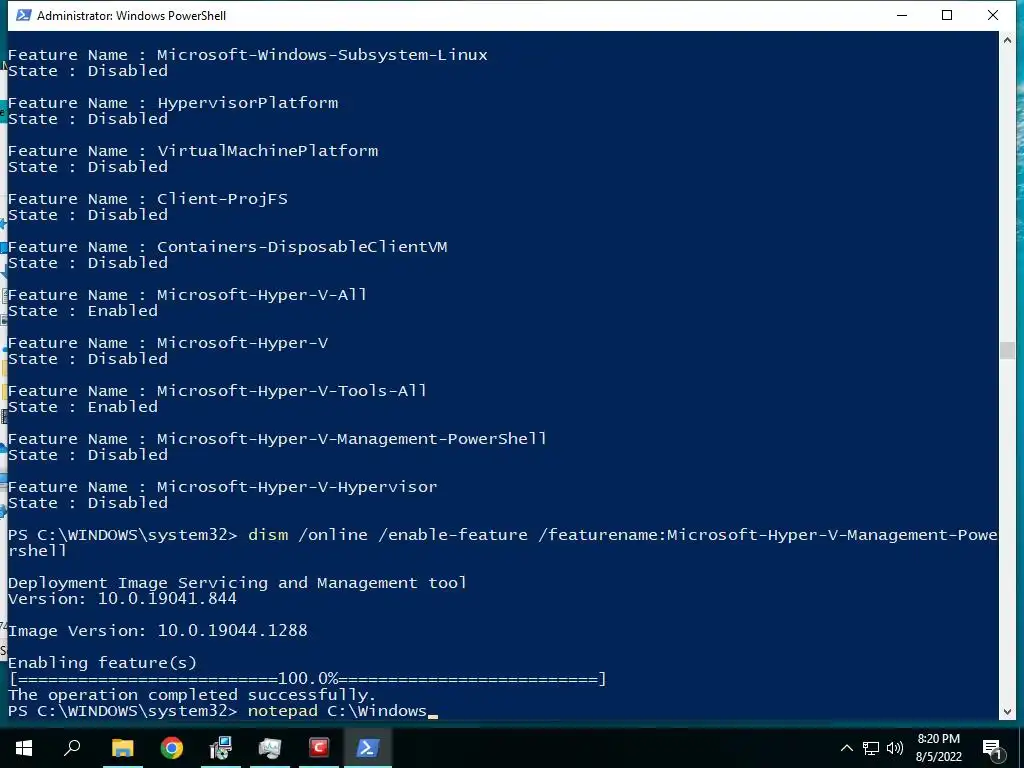The width and height of the screenshot is (1024, 768).
Task: Open the network status tray icon
Action: 871,748
